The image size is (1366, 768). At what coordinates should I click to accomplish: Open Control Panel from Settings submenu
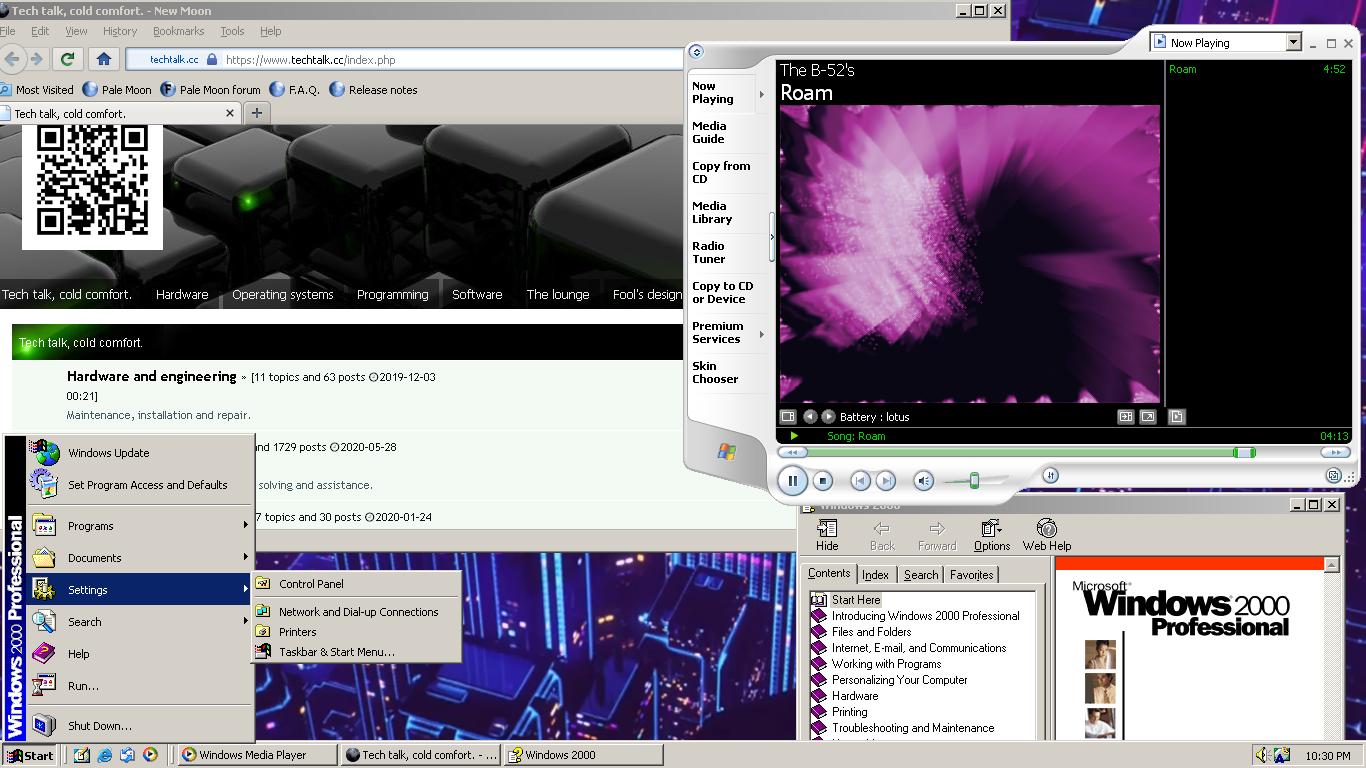(x=356, y=584)
